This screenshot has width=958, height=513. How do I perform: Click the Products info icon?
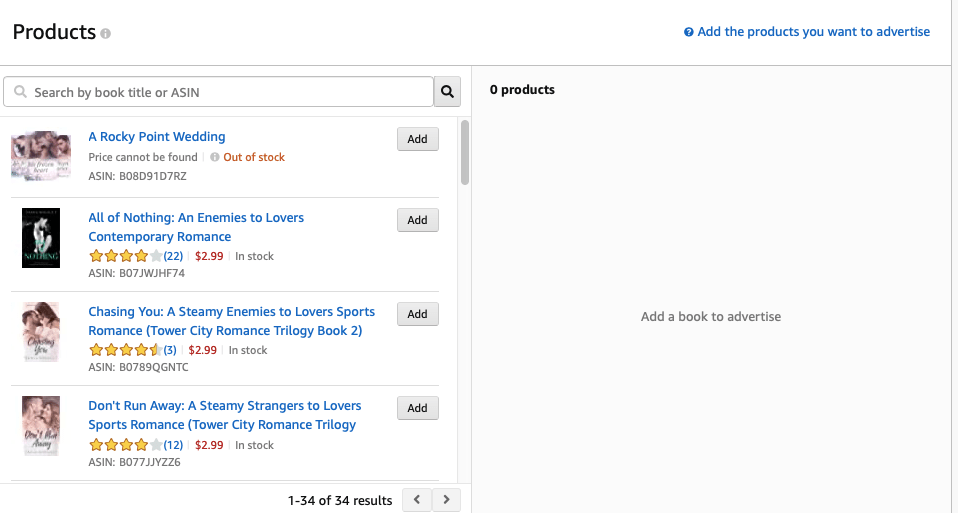[106, 34]
